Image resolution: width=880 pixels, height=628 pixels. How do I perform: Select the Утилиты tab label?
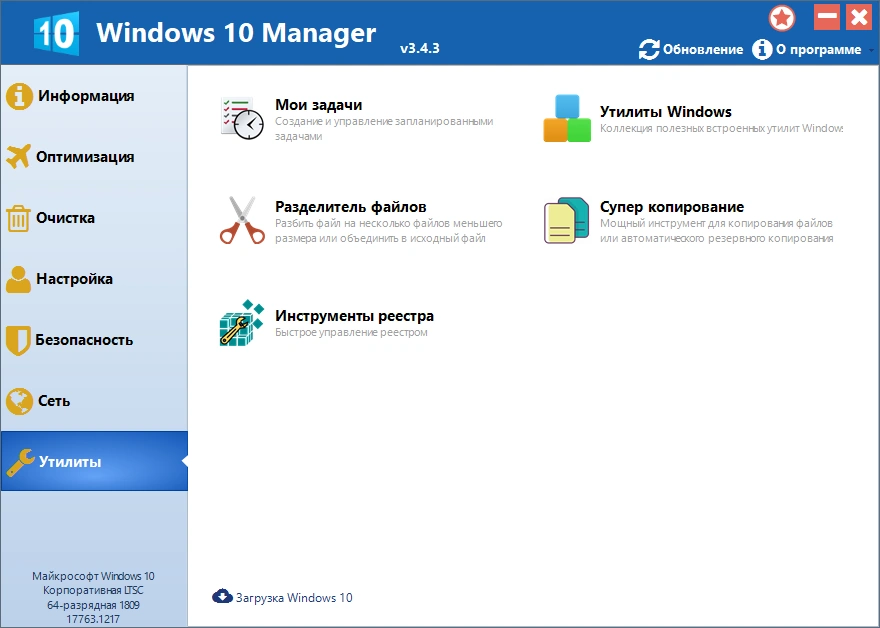[x=70, y=462]
